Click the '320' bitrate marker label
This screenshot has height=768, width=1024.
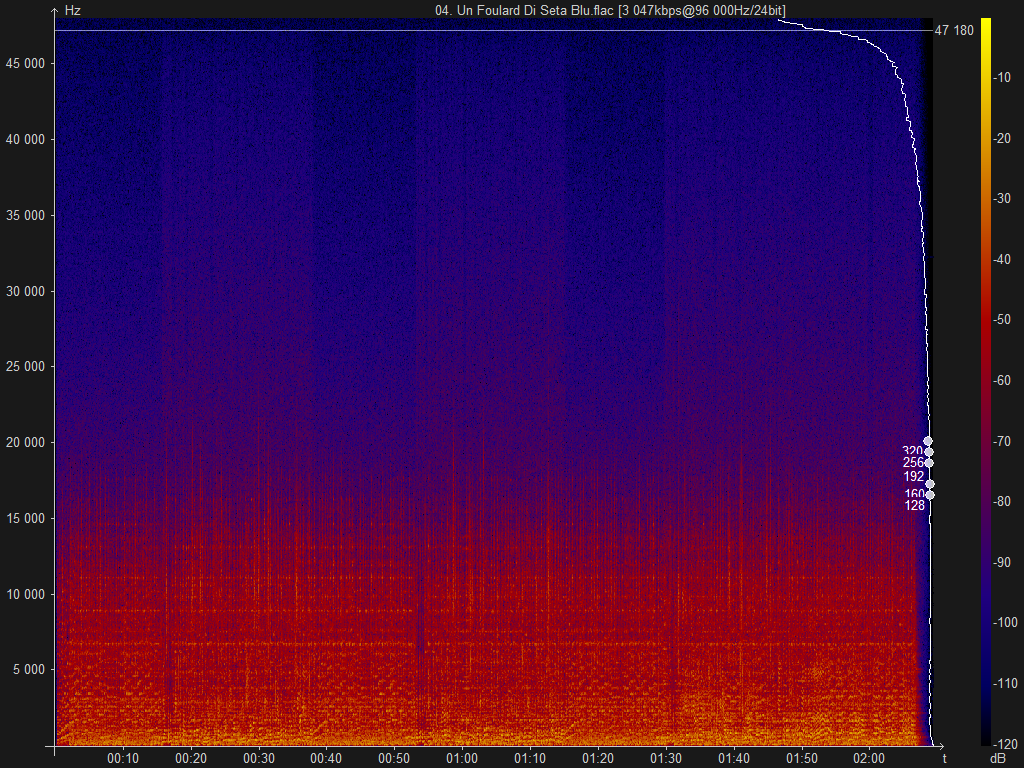tap(912, 451)
